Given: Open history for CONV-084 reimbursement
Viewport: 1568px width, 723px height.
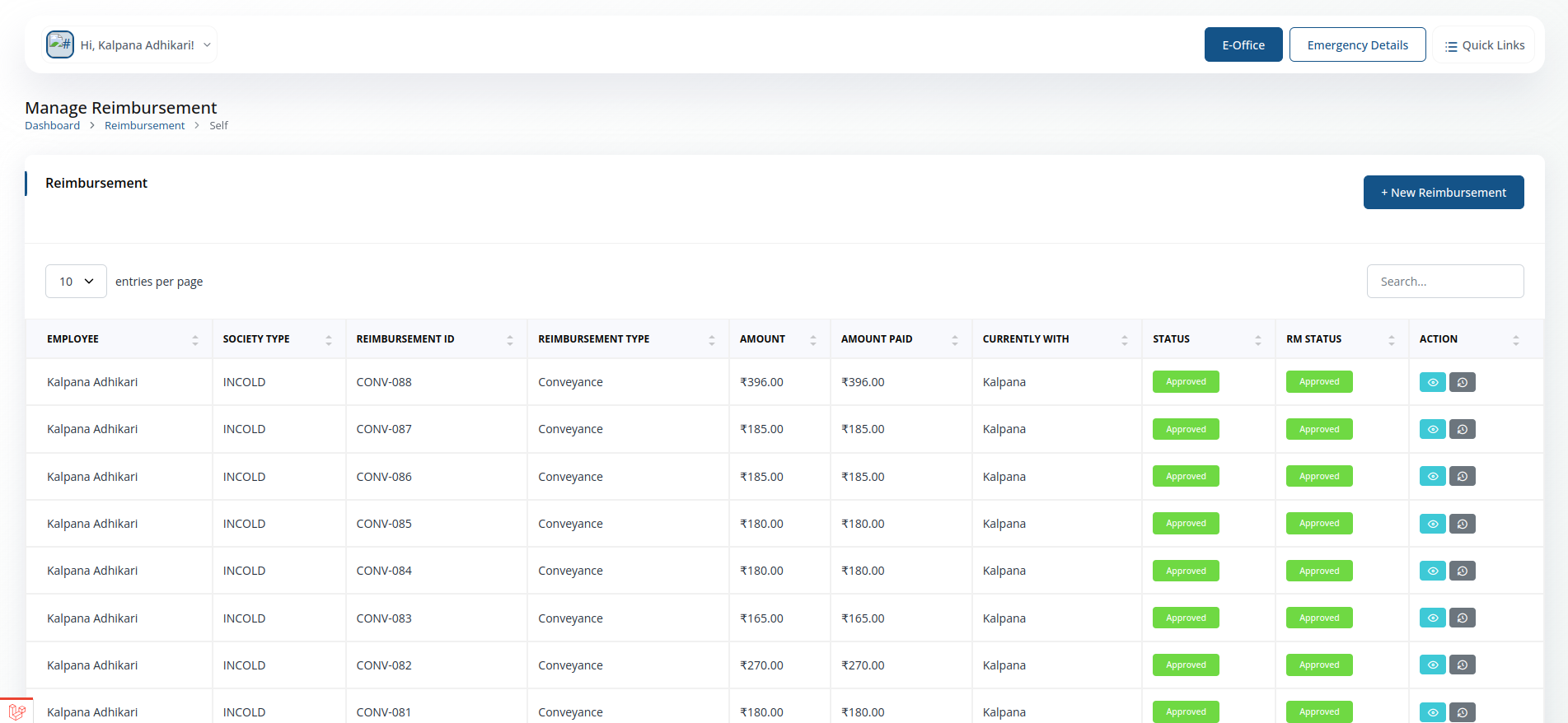Looking at the screenshot, I should [1462, 571].
